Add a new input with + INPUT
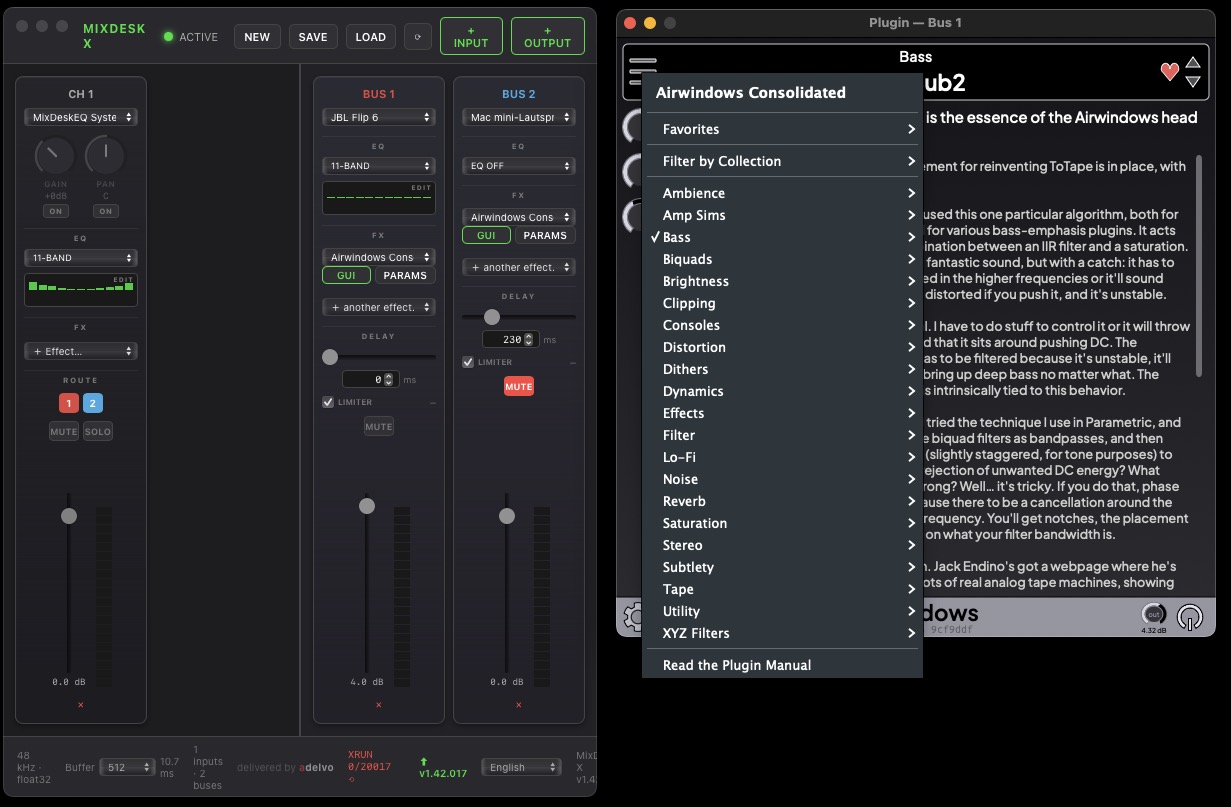Viewport: 1231px width, 807px height. [471, 36]
